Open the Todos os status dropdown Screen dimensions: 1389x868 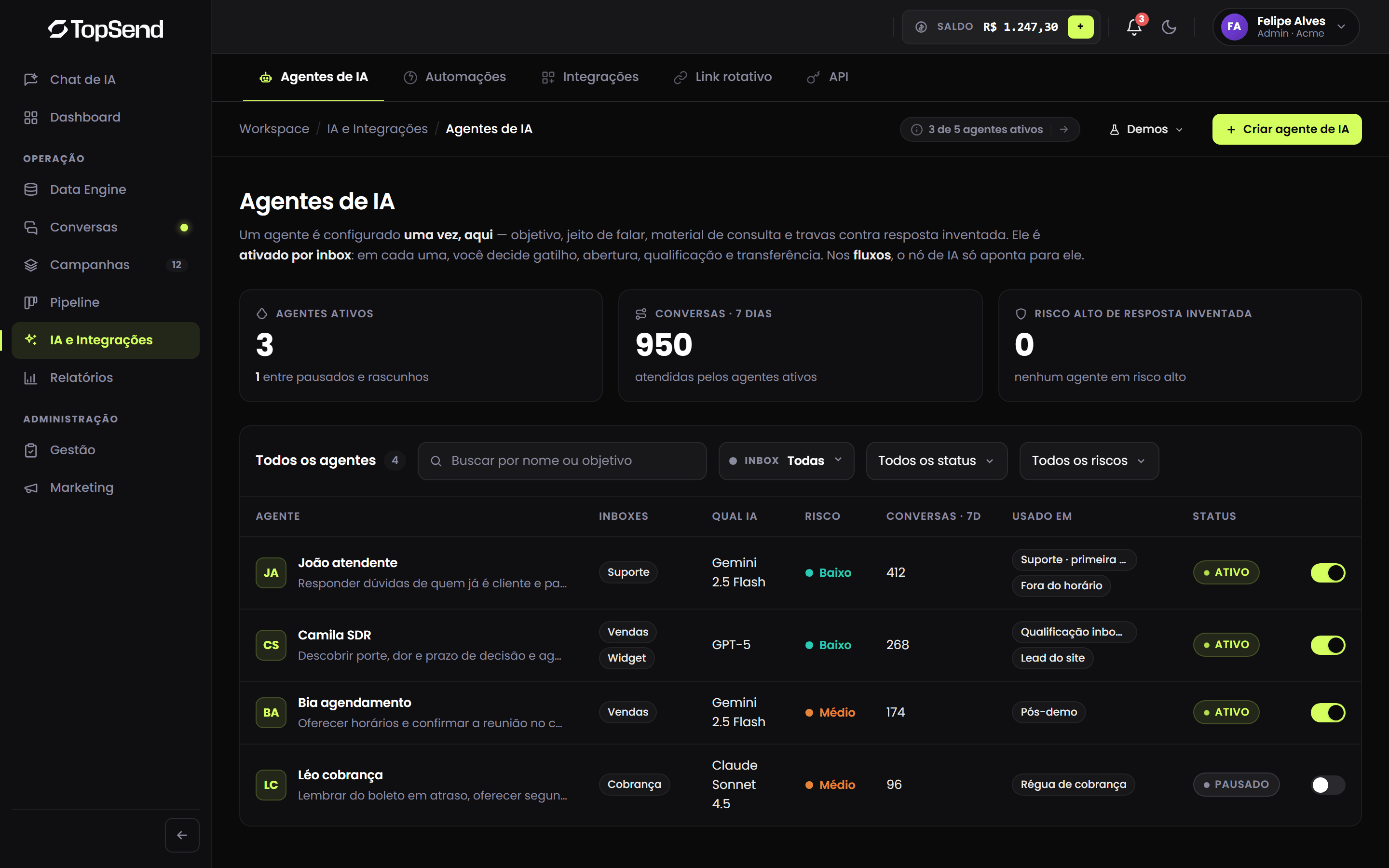pyautogui.click(x=936, y=461)
